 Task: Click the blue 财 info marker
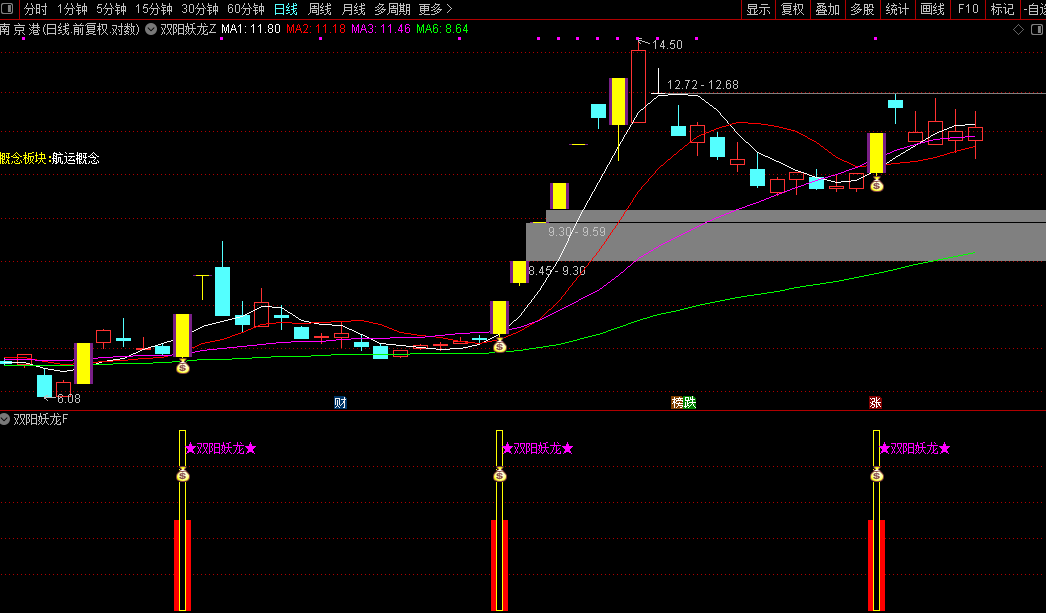click(340, 402)
